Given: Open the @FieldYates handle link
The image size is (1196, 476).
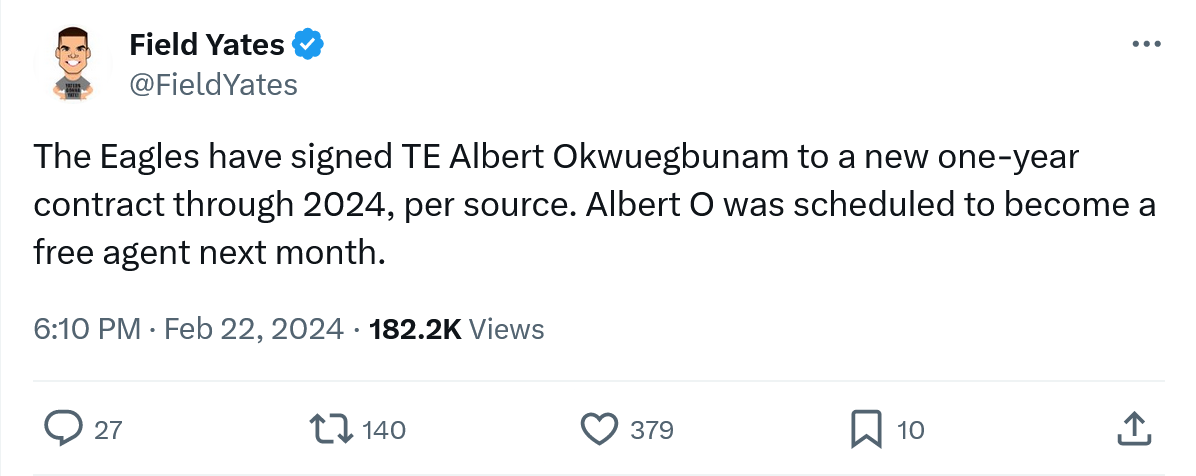Looking at the screenshot, I should coord(213,85).
